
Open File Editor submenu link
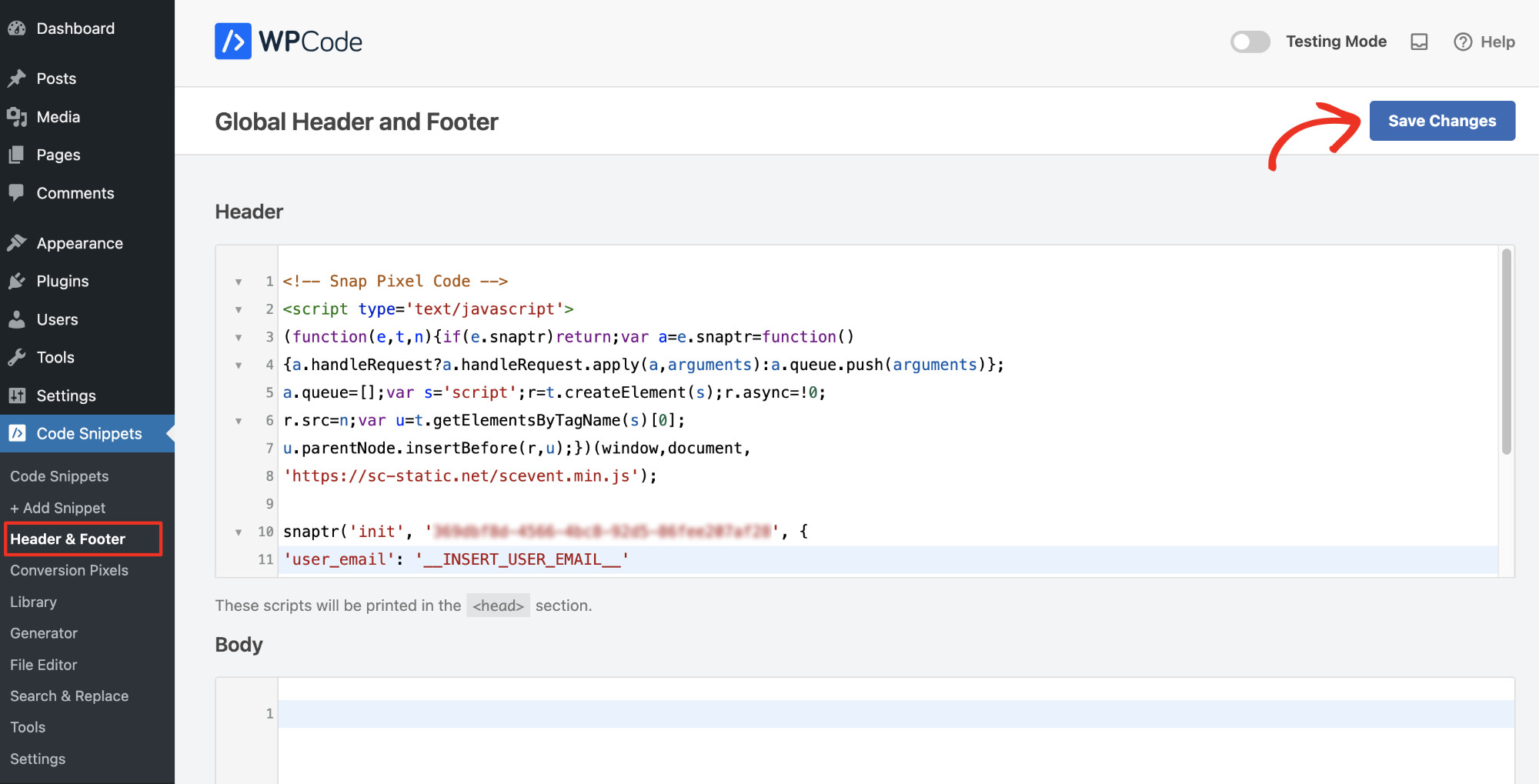[44, 665]
